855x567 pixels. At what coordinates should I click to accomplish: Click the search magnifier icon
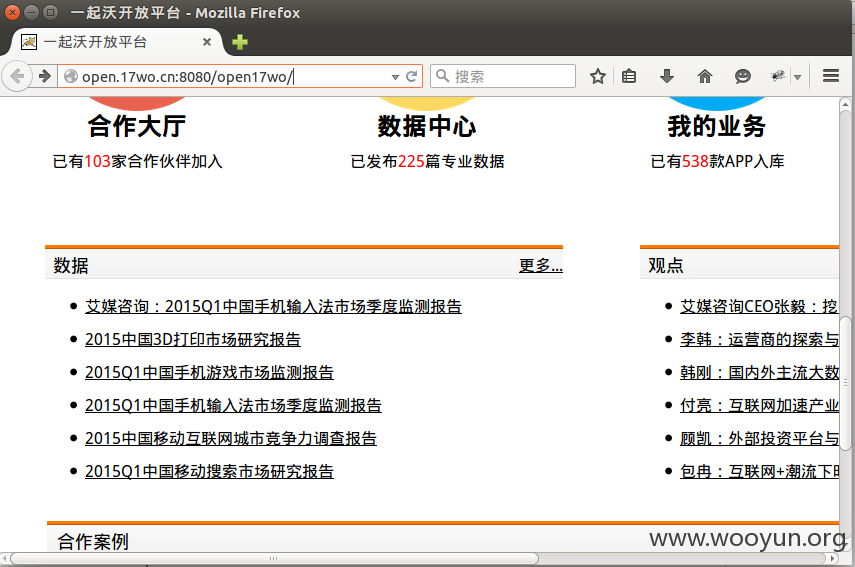point(443,76)
